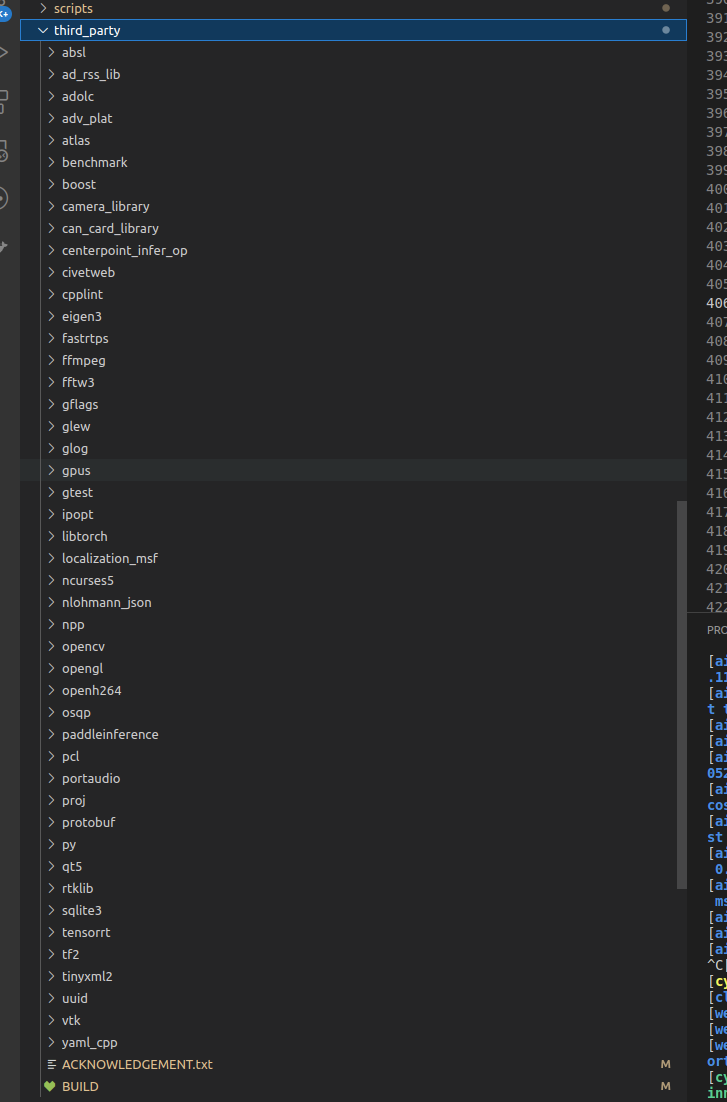This screenshot has height=1102, width=727.
Task: Click the blue source control badge icon
Action: pyautogui.click(x=3, y=12)
